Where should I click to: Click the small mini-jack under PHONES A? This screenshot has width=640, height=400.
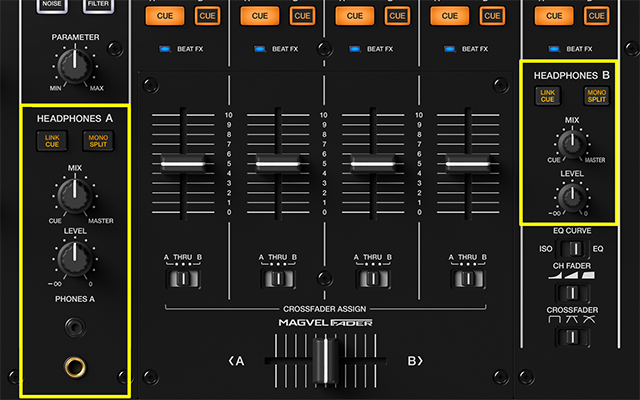tap(75, 325)
